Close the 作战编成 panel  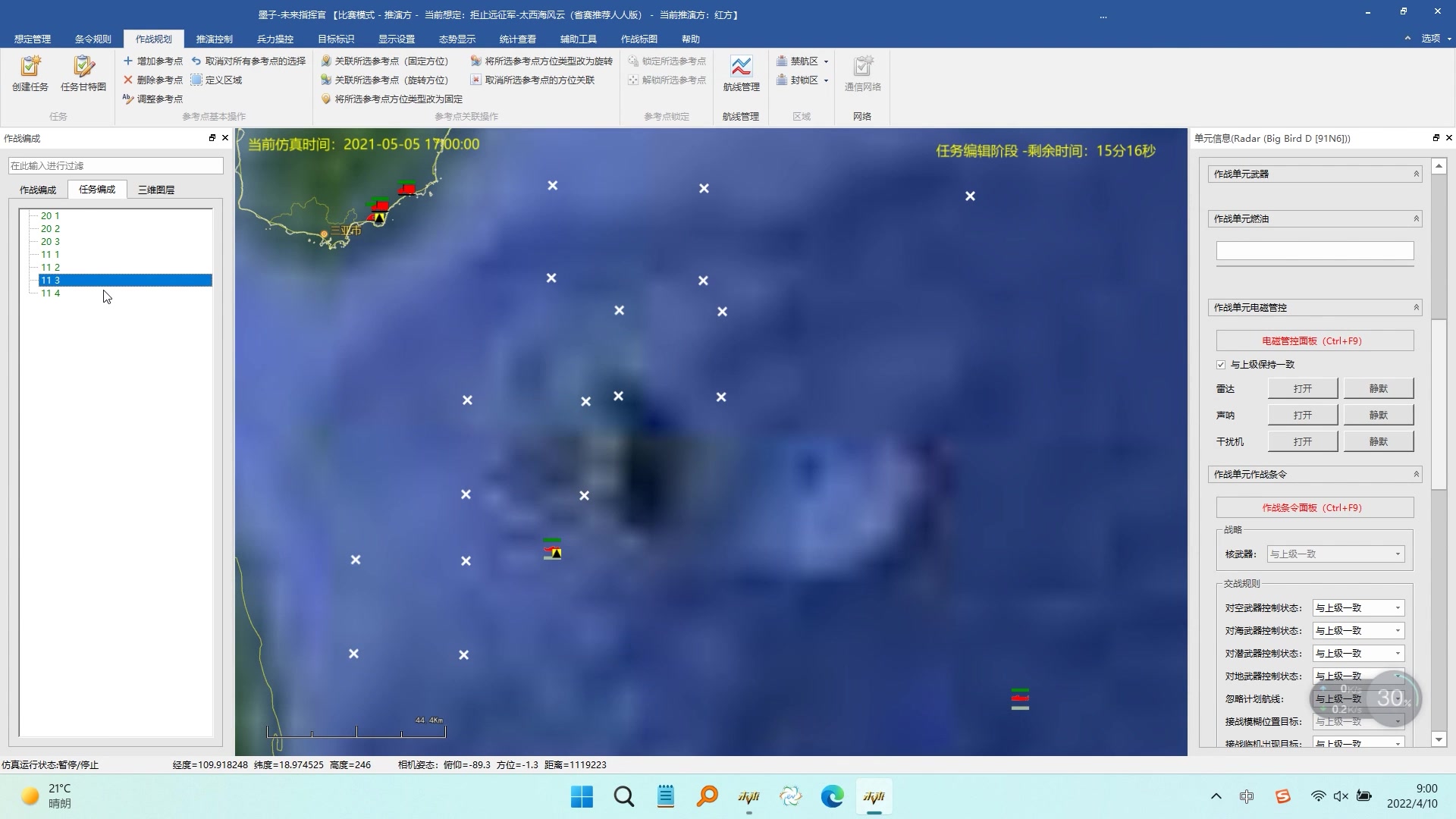[x=225, y=138]
